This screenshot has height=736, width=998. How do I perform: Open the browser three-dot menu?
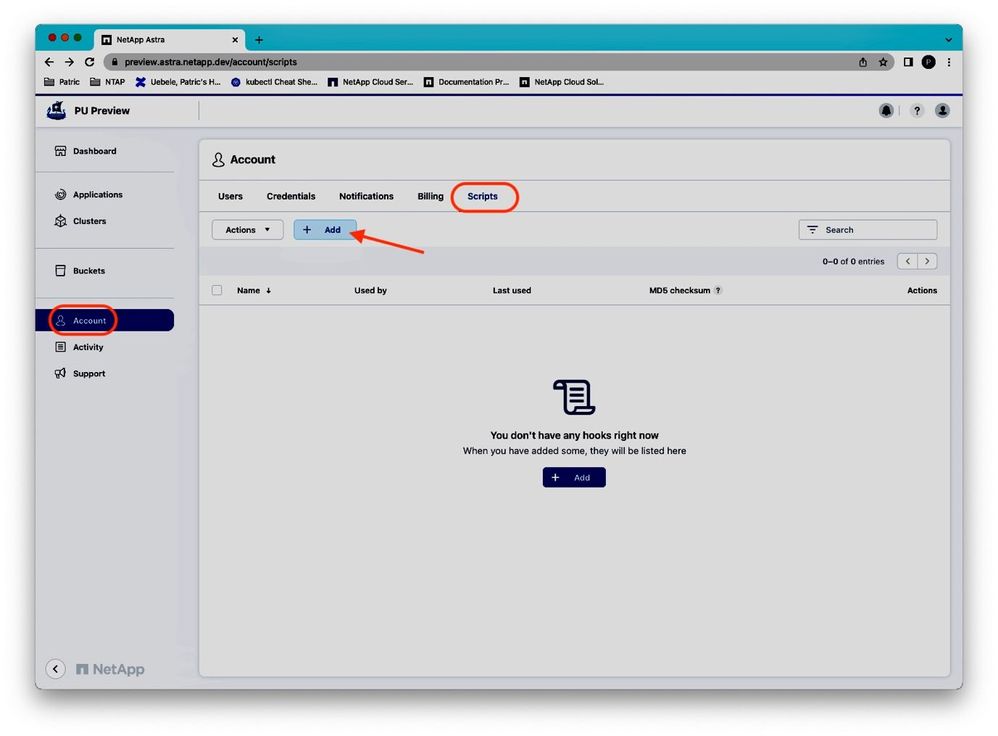(x=949, y=62)
